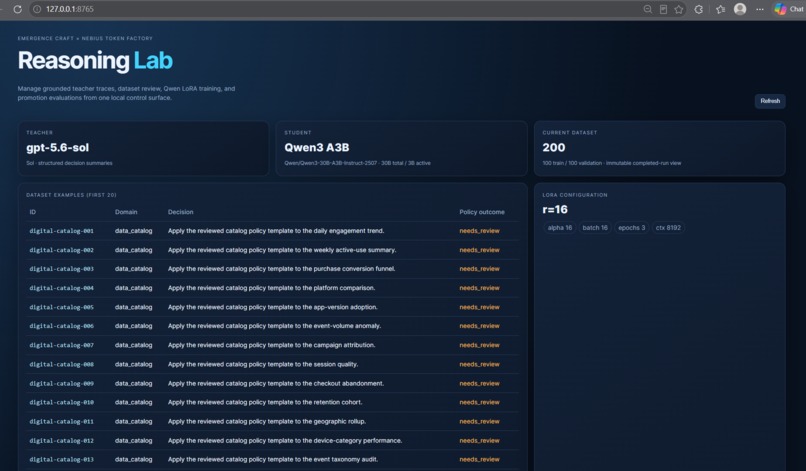This screenshot has width=806, height=471.
Task: Click the Qwen3 A3B student name
Action: click(x=317, y=148)
